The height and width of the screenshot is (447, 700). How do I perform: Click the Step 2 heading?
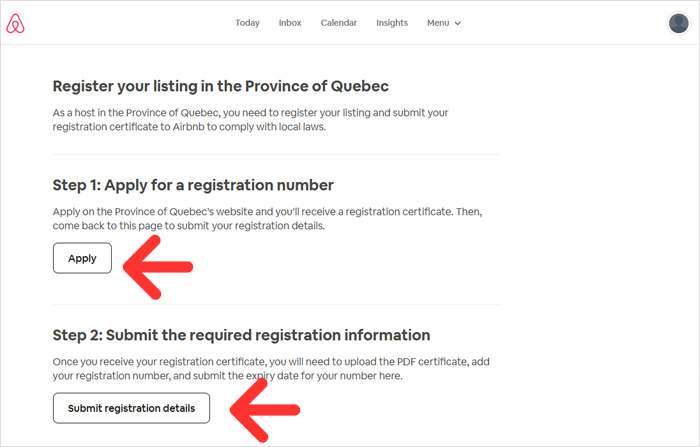pyautogui.click(x=241, y=335)
